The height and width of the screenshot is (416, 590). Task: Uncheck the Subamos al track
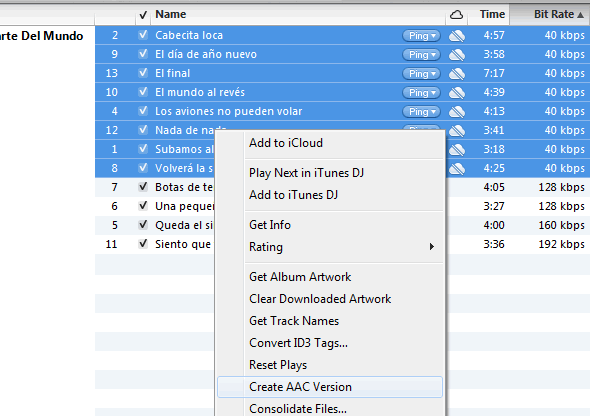pos(143,149)
